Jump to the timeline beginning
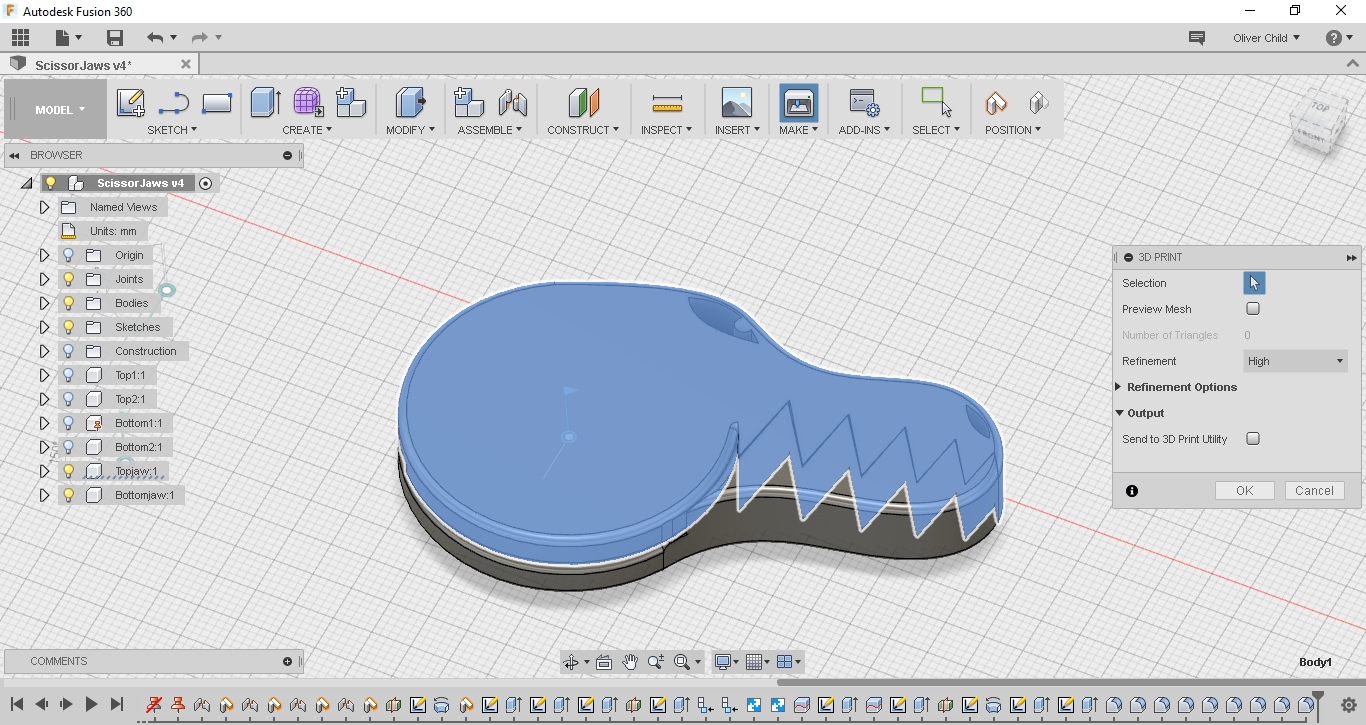Screen dimensions: 1366x725 coord(17,704)
